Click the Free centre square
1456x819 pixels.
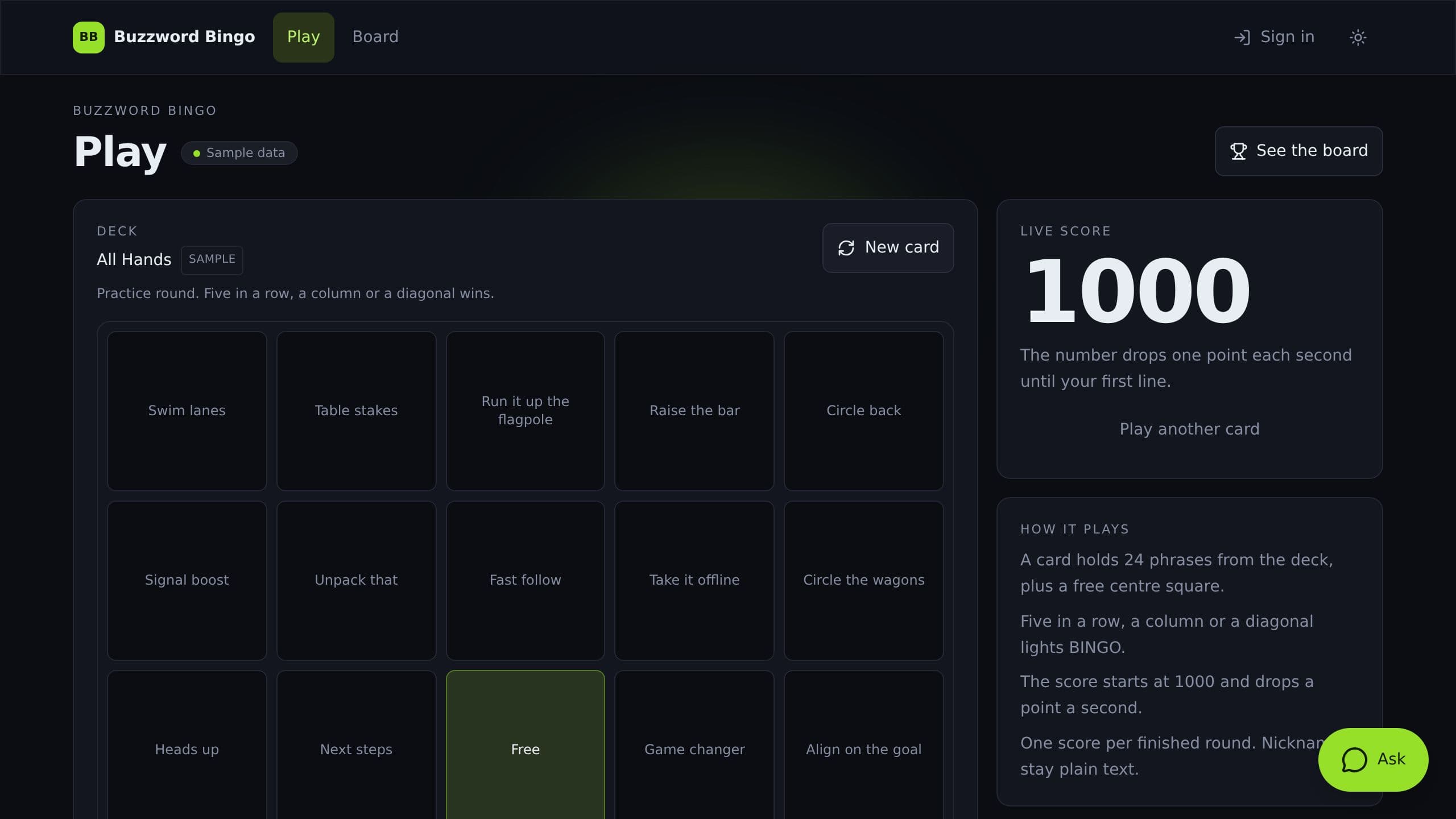(525, 745)
